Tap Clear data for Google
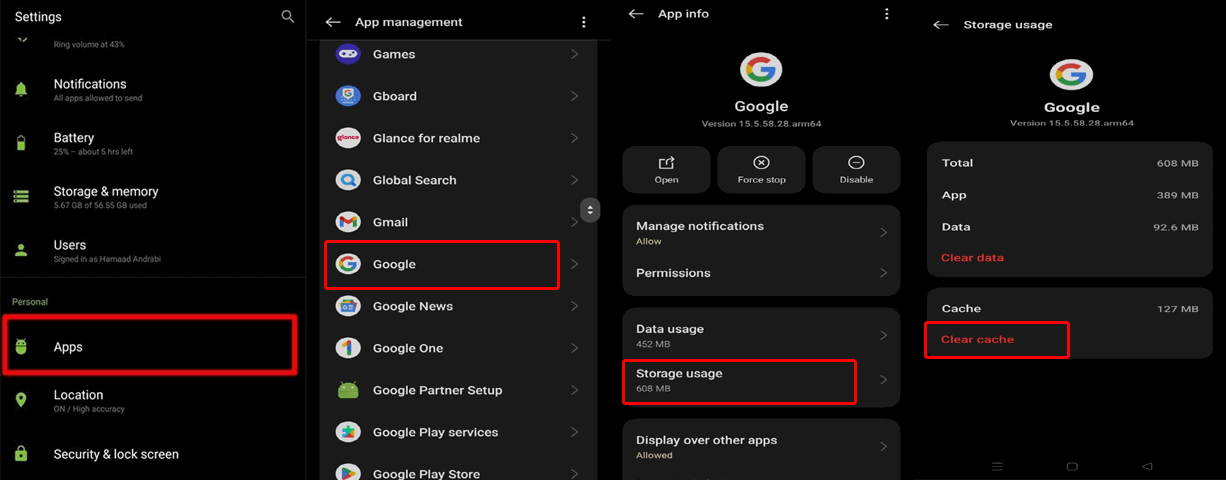The width and height of the screenshot is (1226, 480). [x=972, y=258]
